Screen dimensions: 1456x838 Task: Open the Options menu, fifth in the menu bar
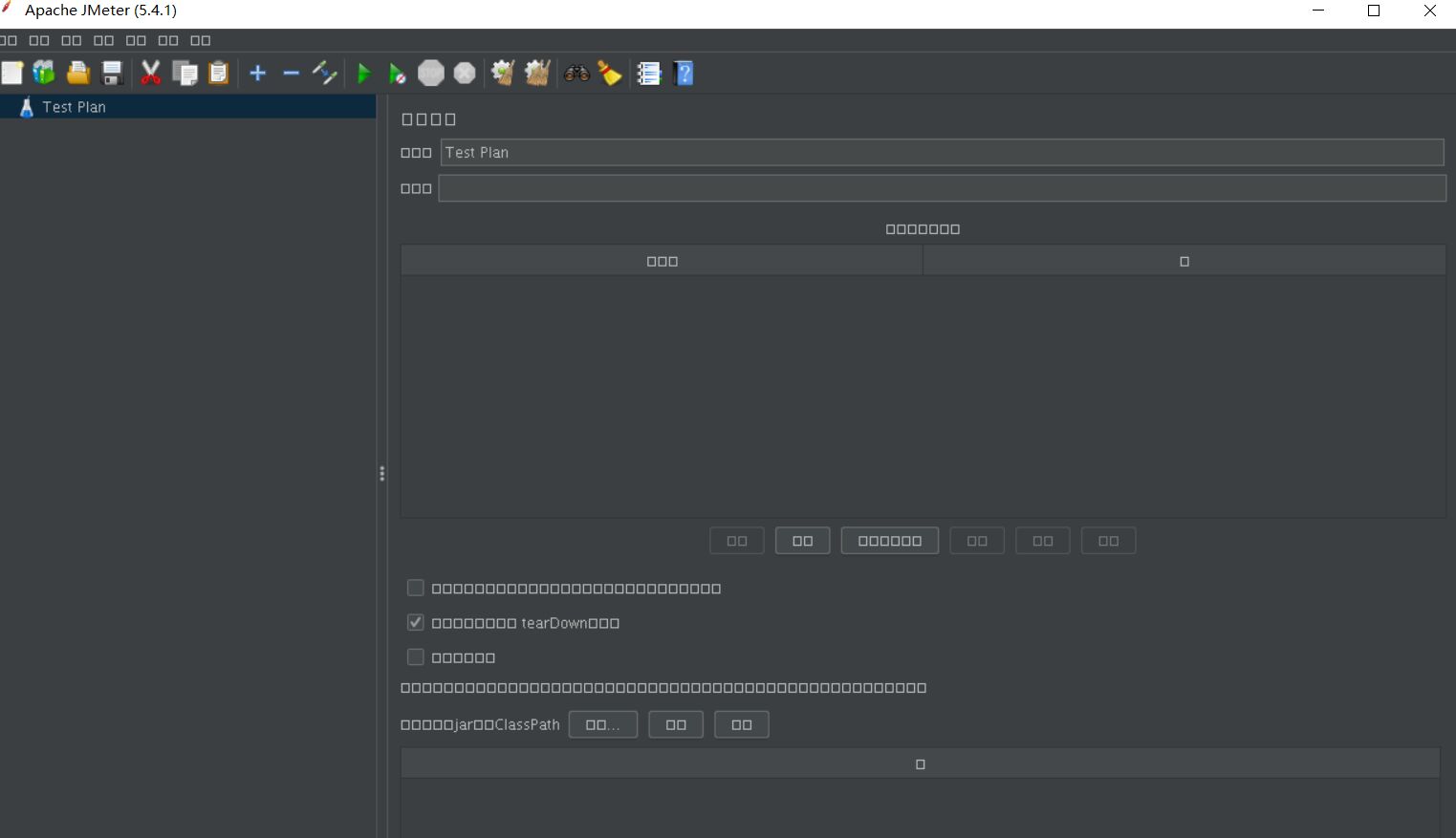tap(137, 40)
